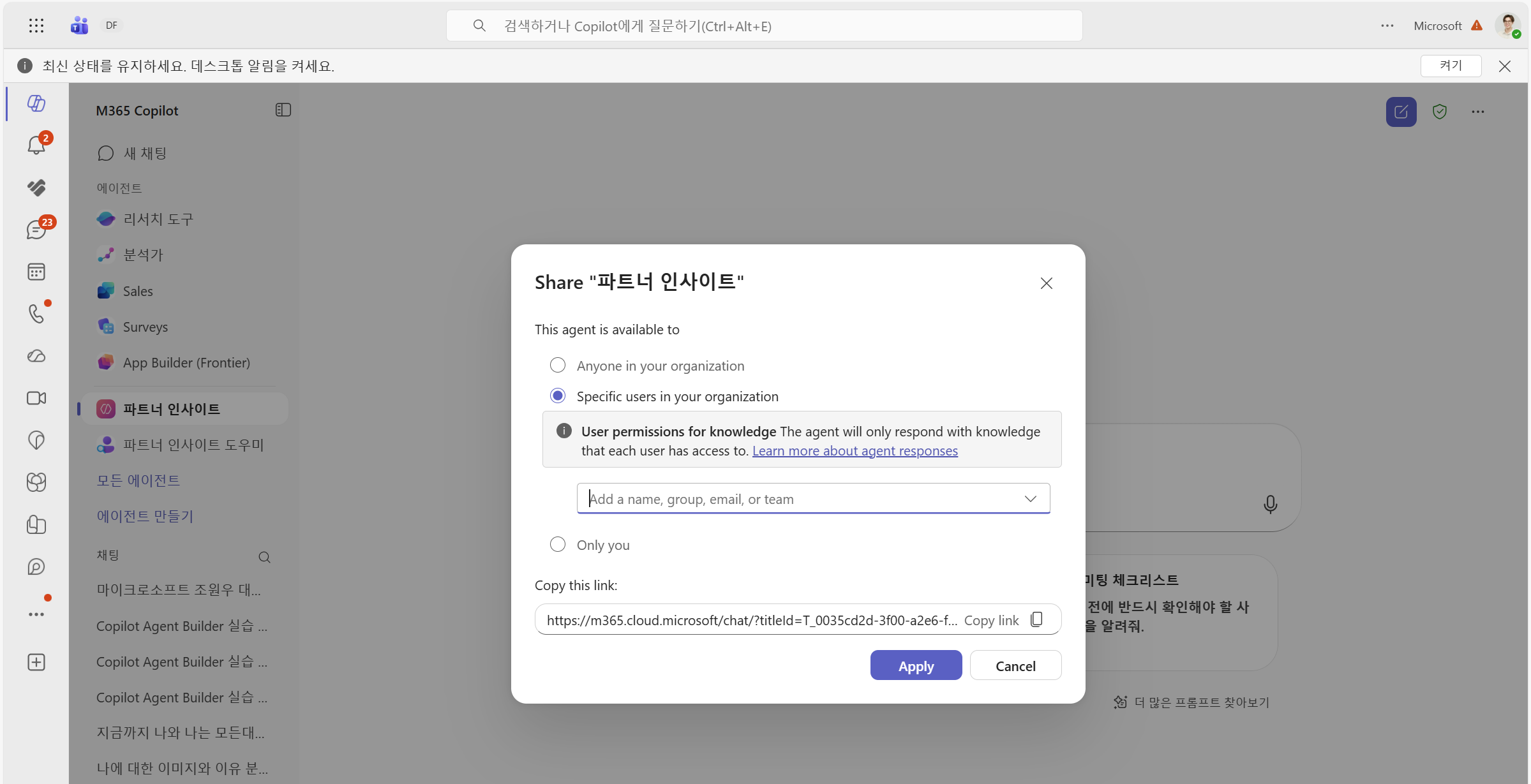Open 파트너 인사이트 도우미 agent

(185, 445)
